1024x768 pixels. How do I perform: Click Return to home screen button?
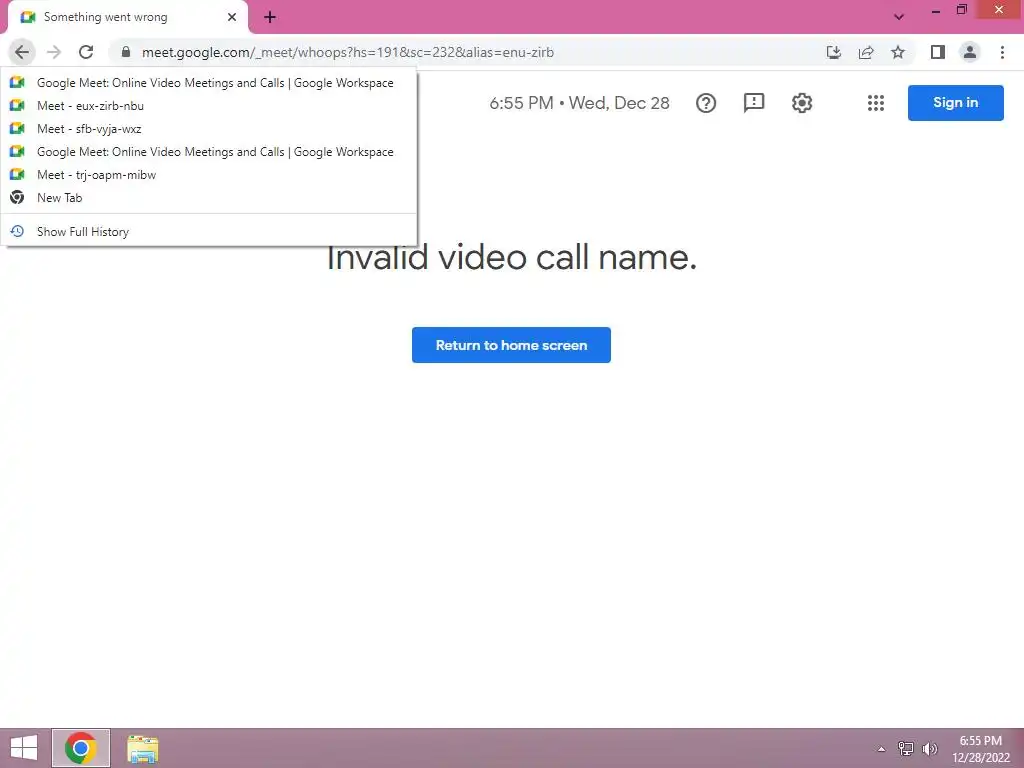coord(511,345)
